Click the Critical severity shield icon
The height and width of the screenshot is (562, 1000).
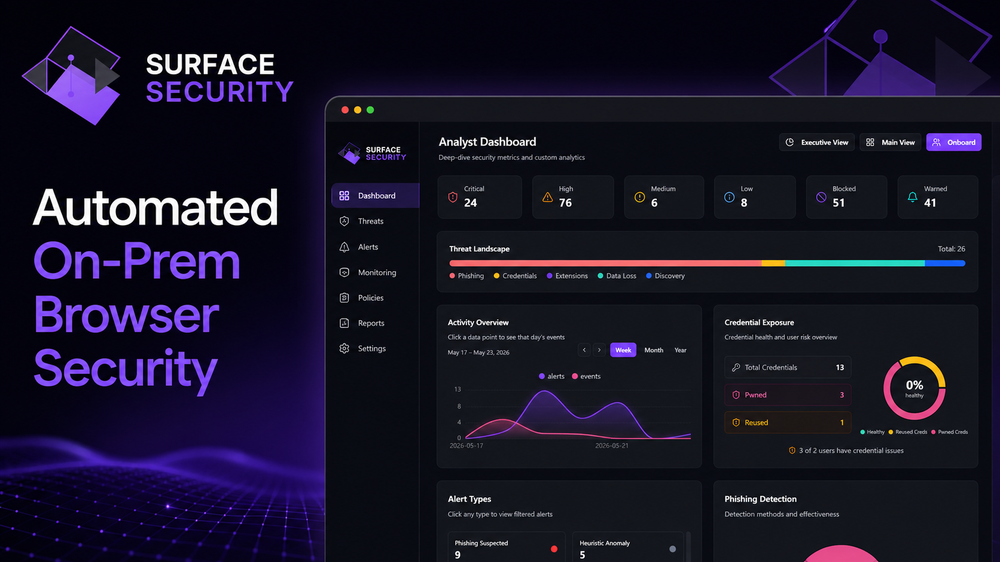(453, 197)
